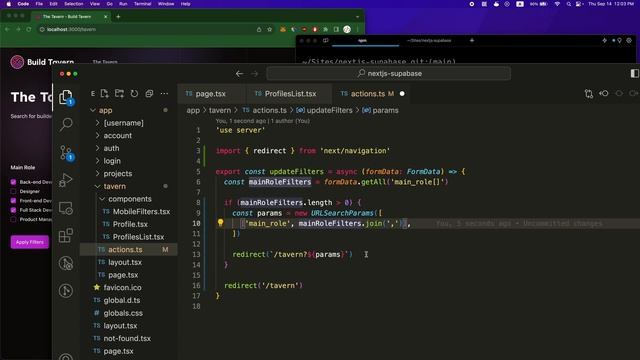Open the Explorer view in activity bar

pos(66,97)
